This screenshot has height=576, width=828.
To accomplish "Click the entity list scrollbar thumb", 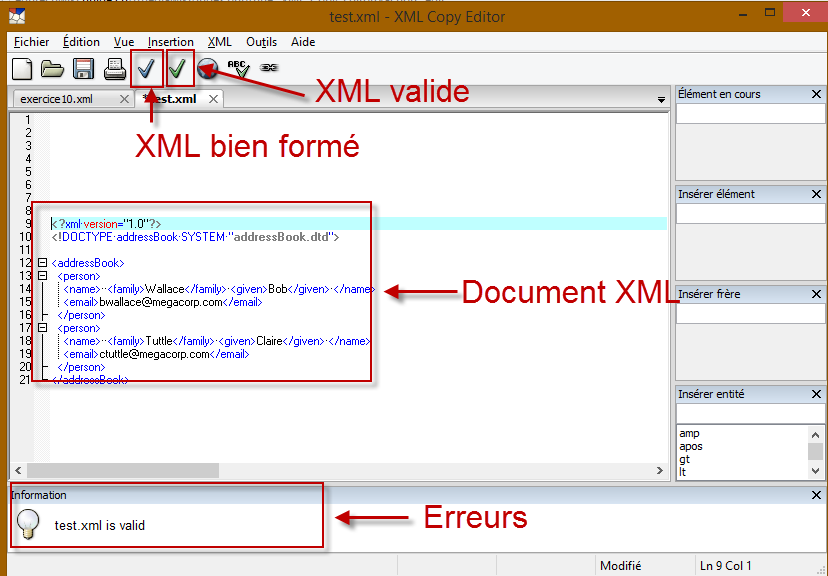I will (815, 451).
